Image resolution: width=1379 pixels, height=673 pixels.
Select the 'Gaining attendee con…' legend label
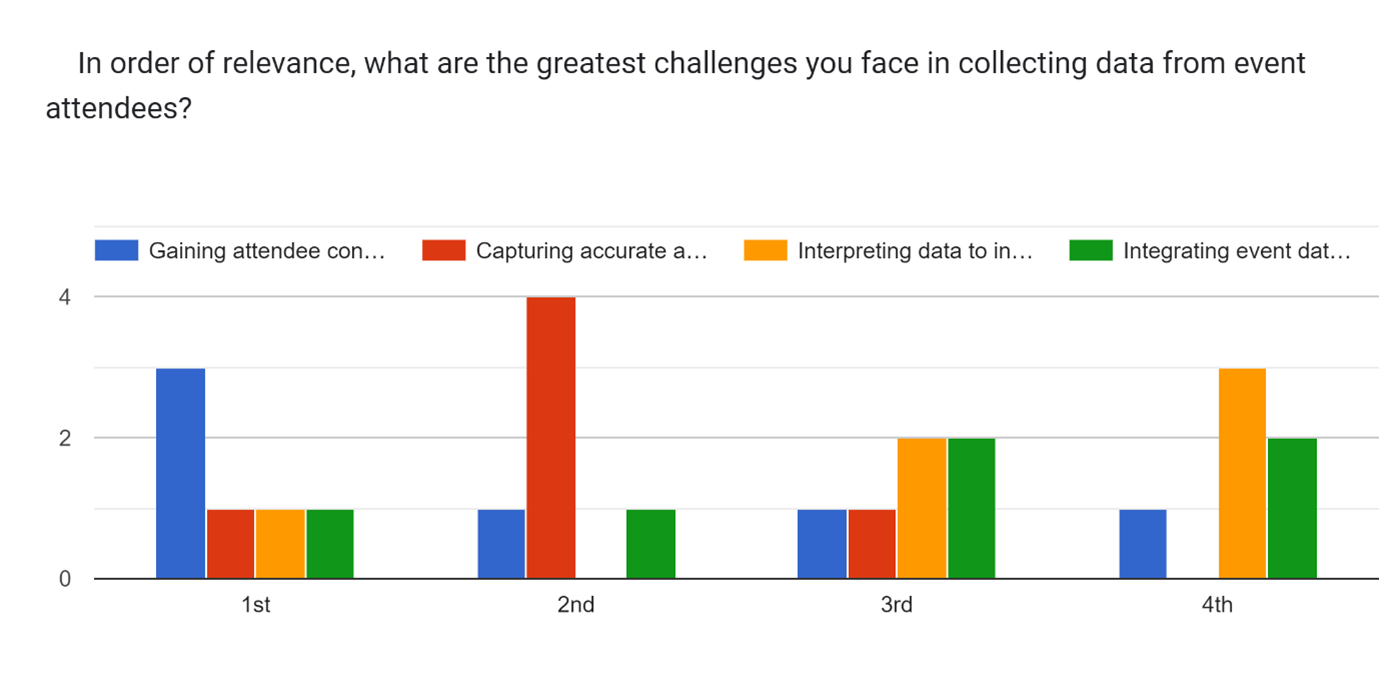pos(266,251)
